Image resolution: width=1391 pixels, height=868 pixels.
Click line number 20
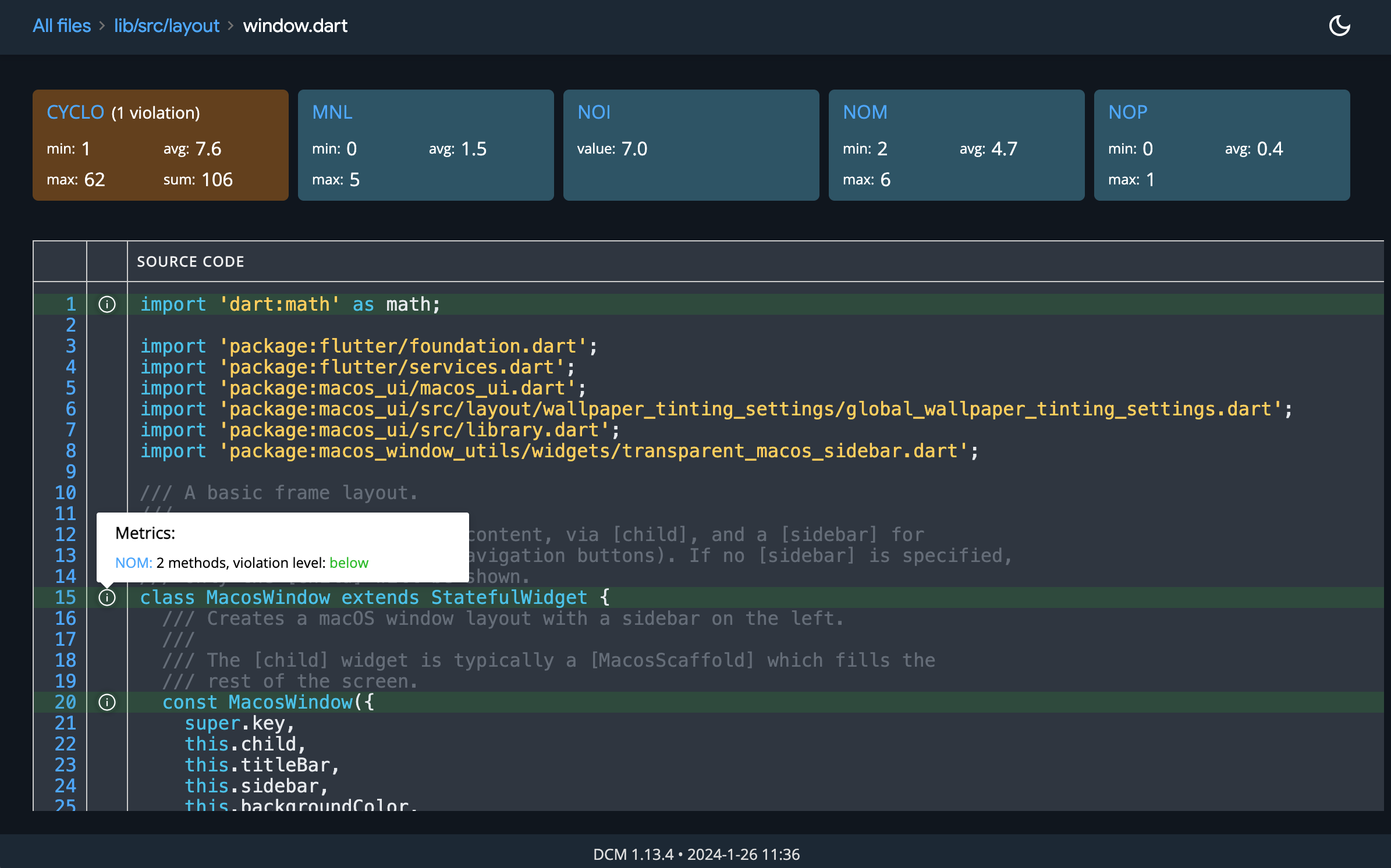65,702
